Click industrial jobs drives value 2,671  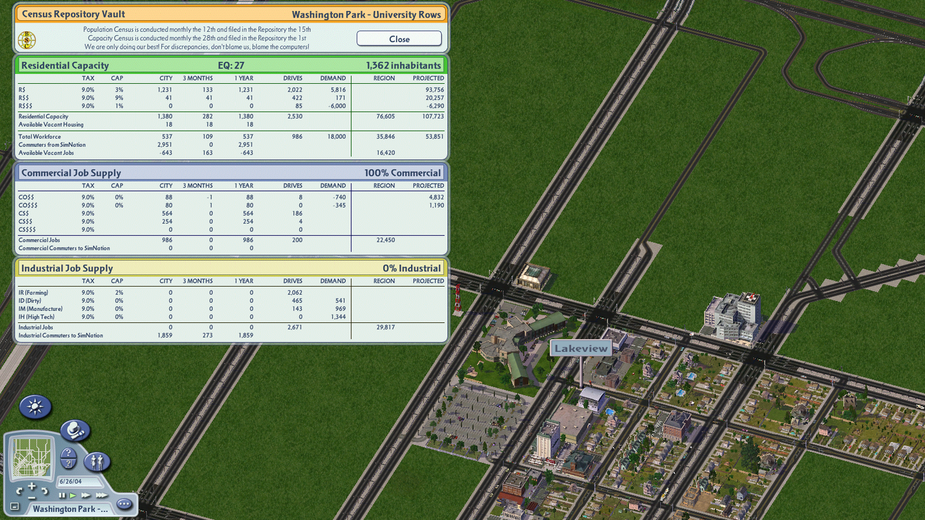294,328
